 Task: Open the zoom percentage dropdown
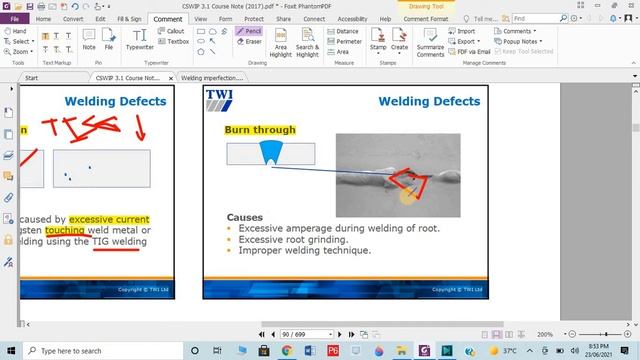coord(565,334)
